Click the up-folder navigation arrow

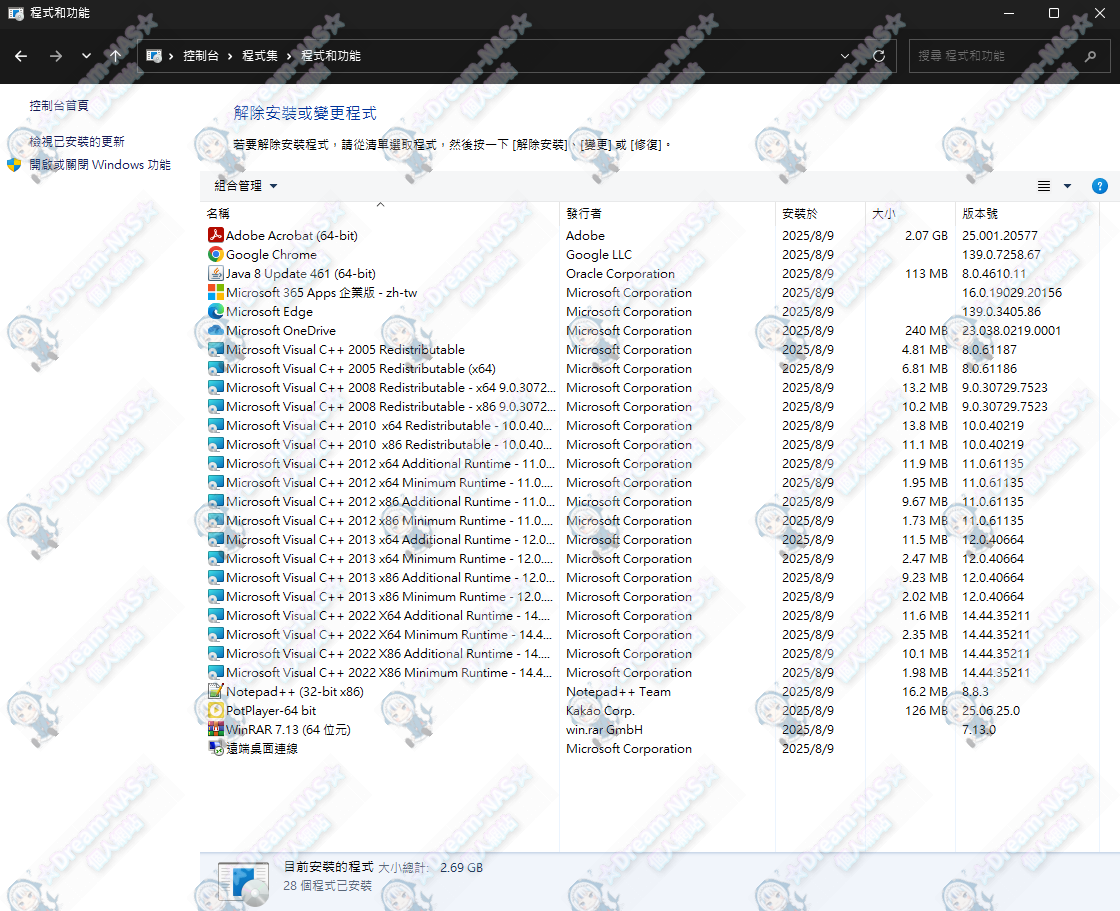click(x=115, y=56)
